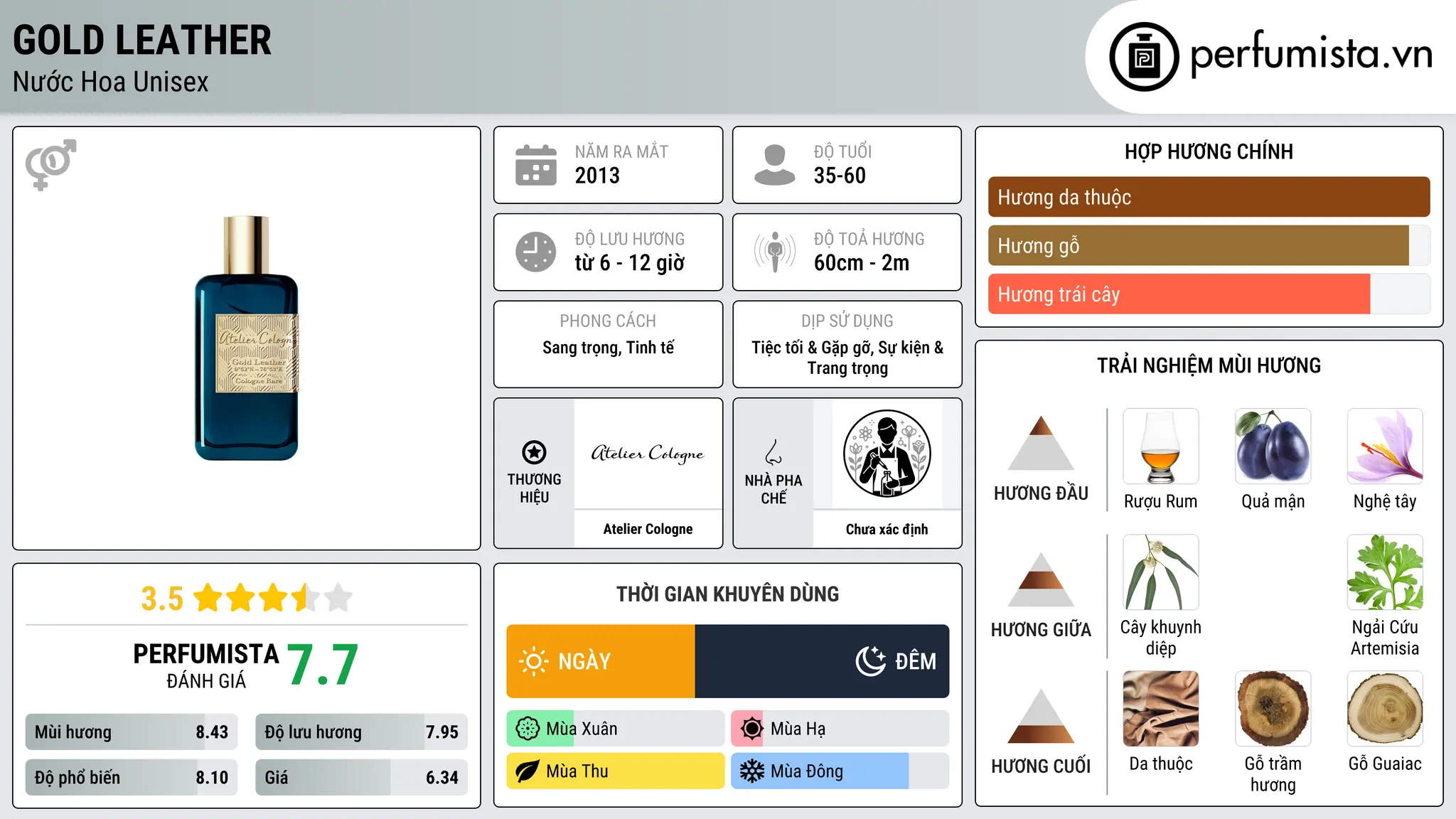Click the Atelier Cologne script logo
Screen dimensions: 1456x819
(x=648, y=454)
